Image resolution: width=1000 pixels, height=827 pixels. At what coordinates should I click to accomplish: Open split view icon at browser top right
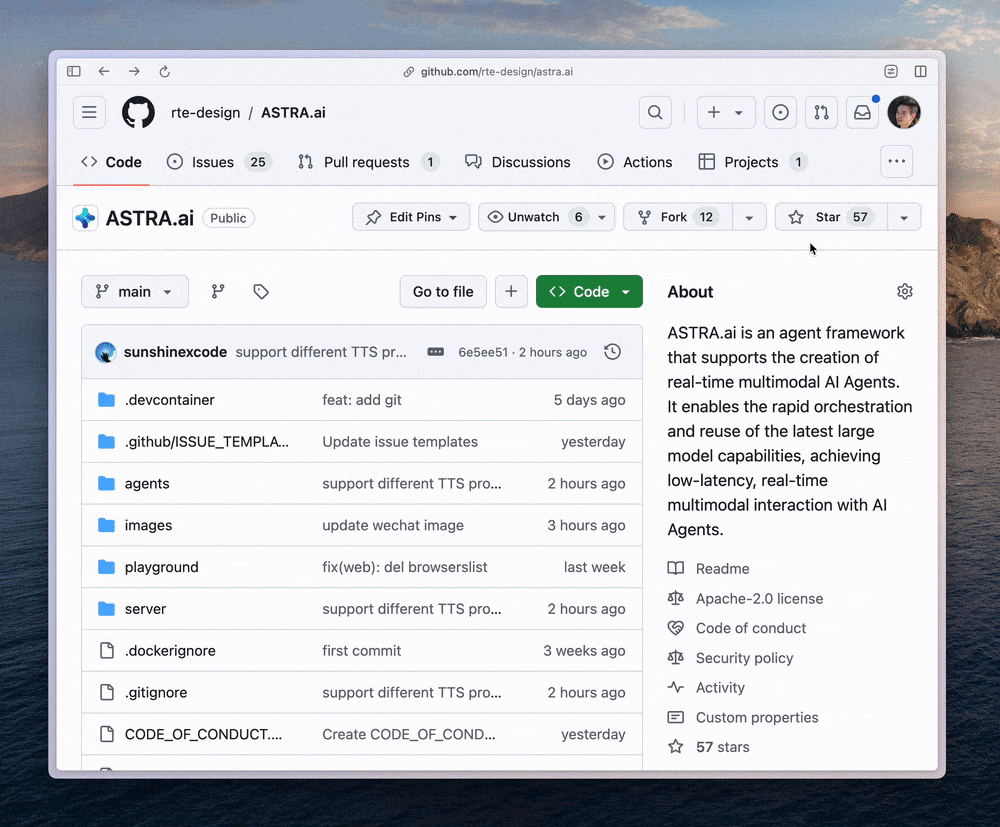click(920, 71)
